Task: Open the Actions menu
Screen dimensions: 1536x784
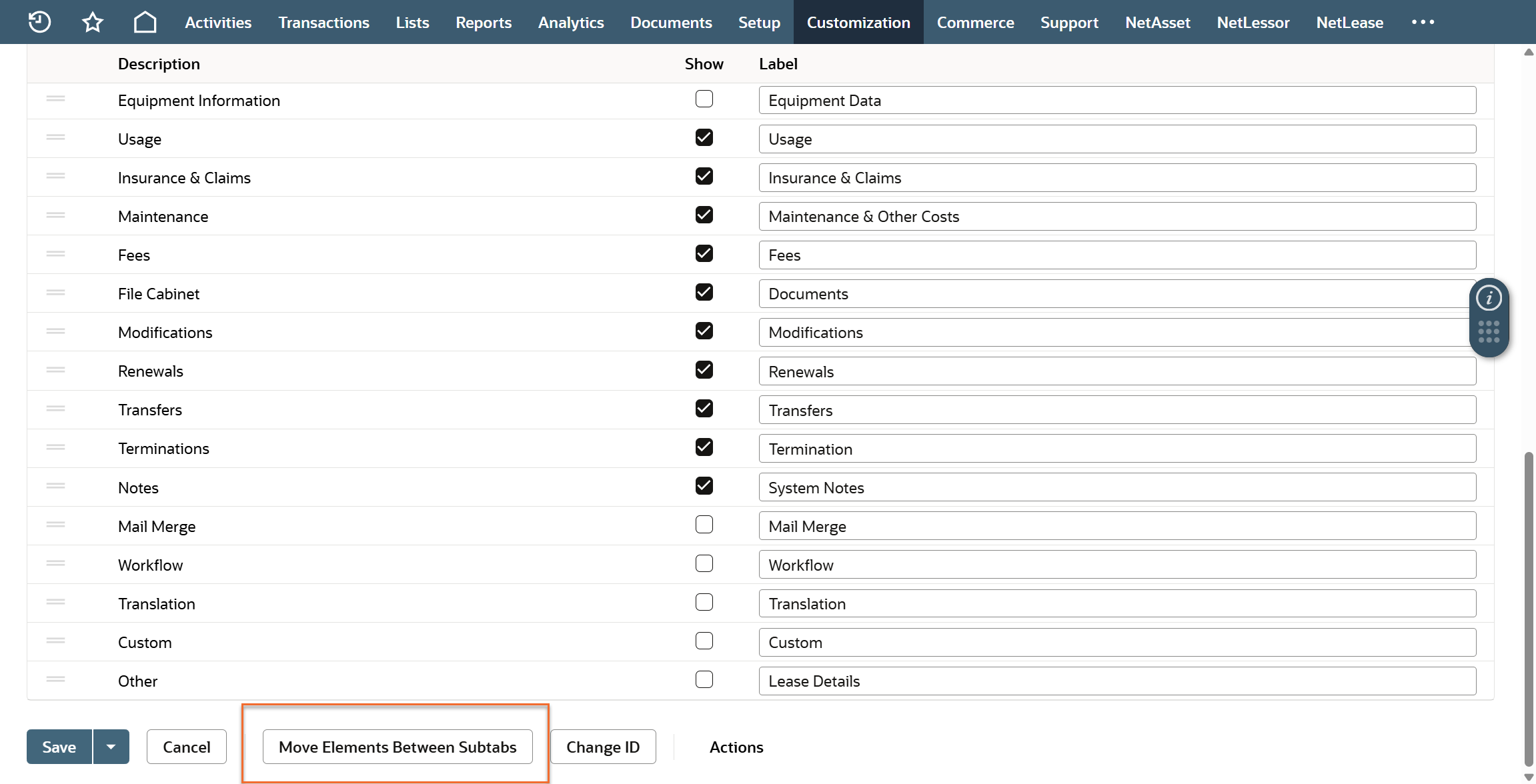Action: pos(736,747)
